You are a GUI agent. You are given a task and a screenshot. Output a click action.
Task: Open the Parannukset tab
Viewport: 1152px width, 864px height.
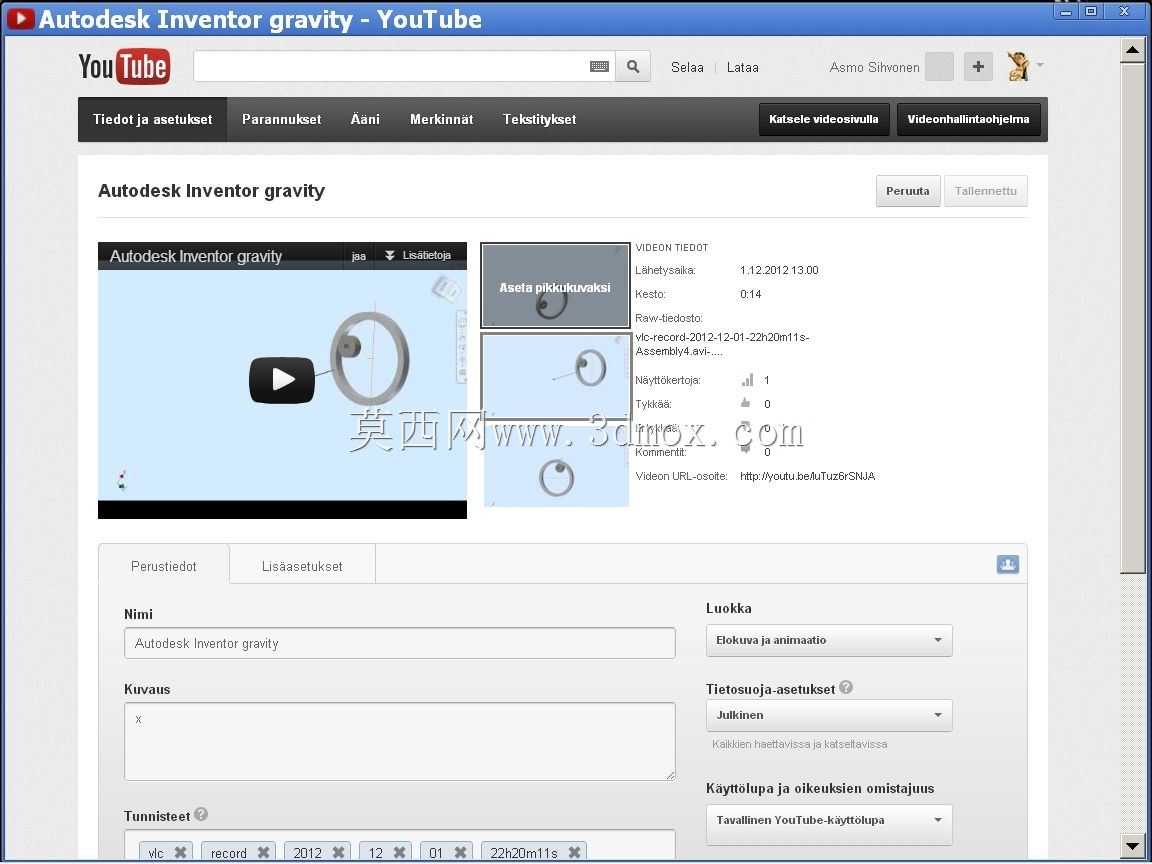click(x=281, y=119)
